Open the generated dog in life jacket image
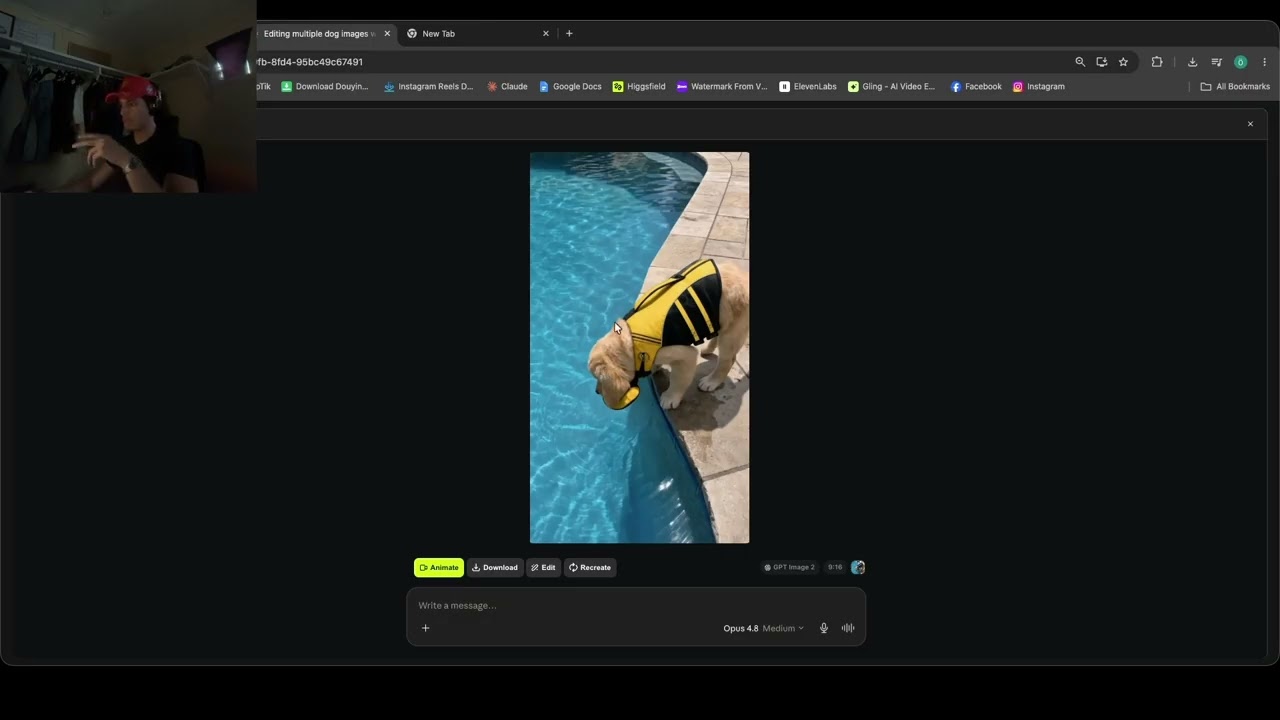 coord(639,347)
